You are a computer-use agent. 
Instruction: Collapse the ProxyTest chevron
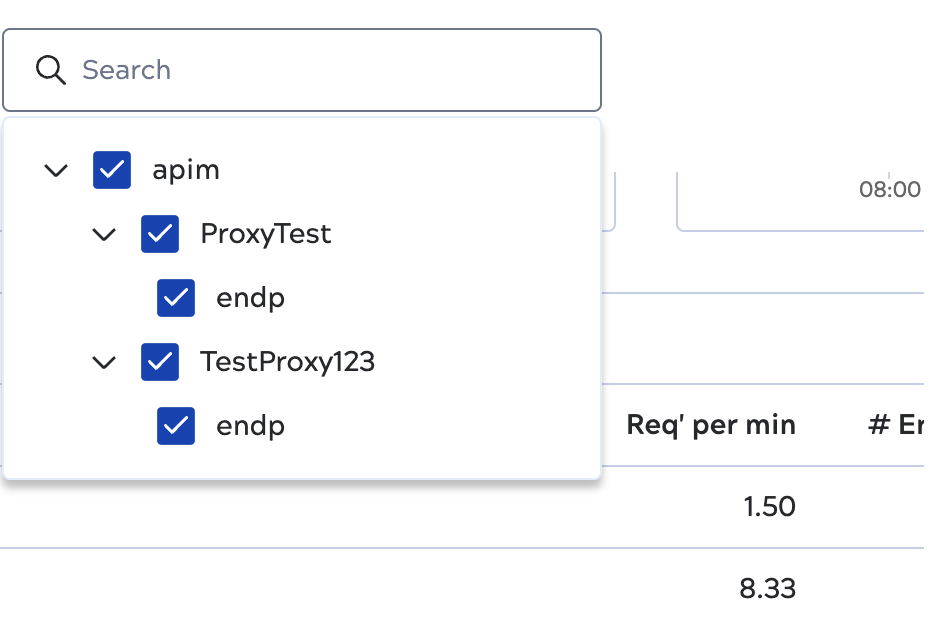[x=104, y=234]
